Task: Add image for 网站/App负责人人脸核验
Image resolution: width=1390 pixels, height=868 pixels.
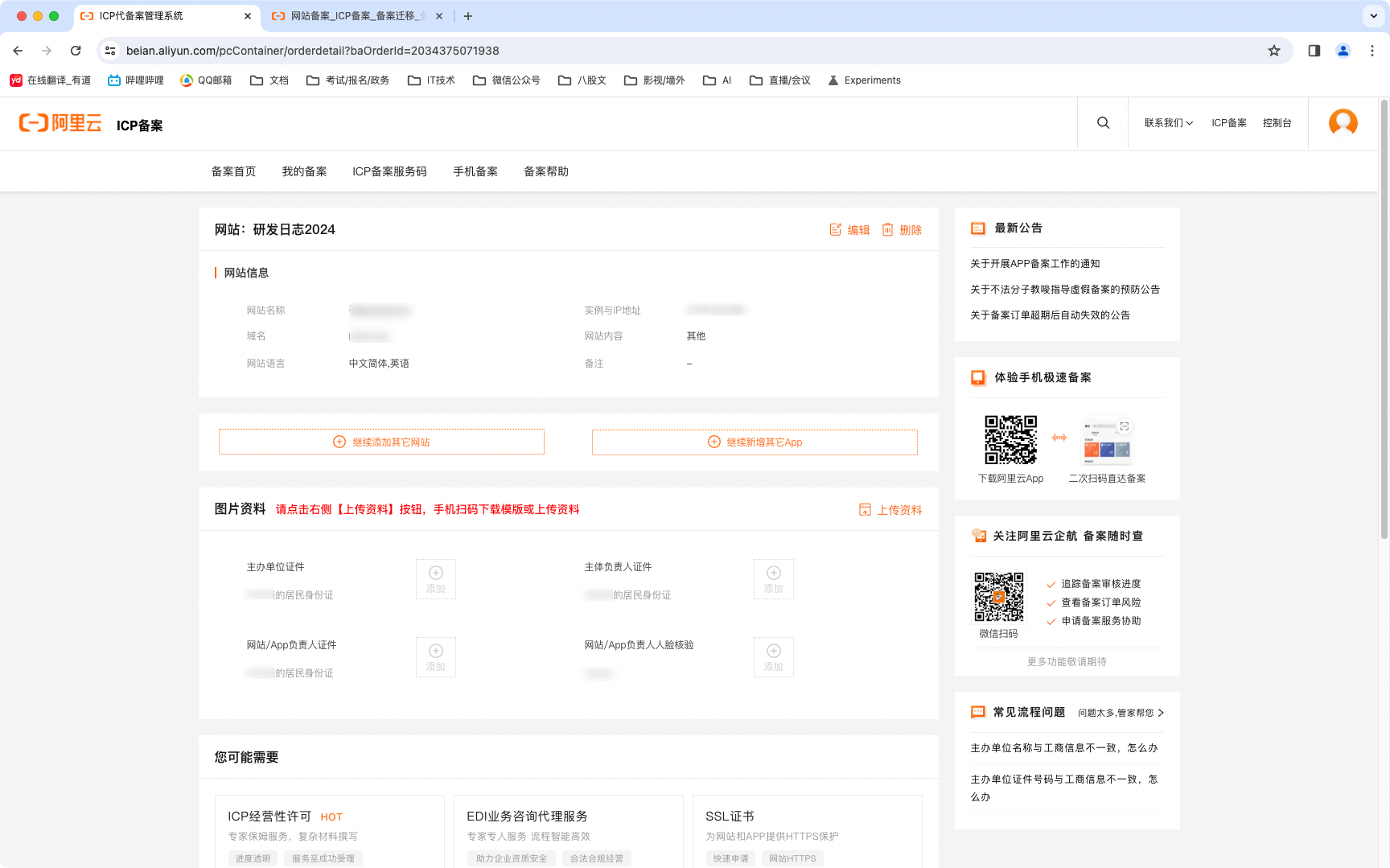Action: (x=773, y=657)
